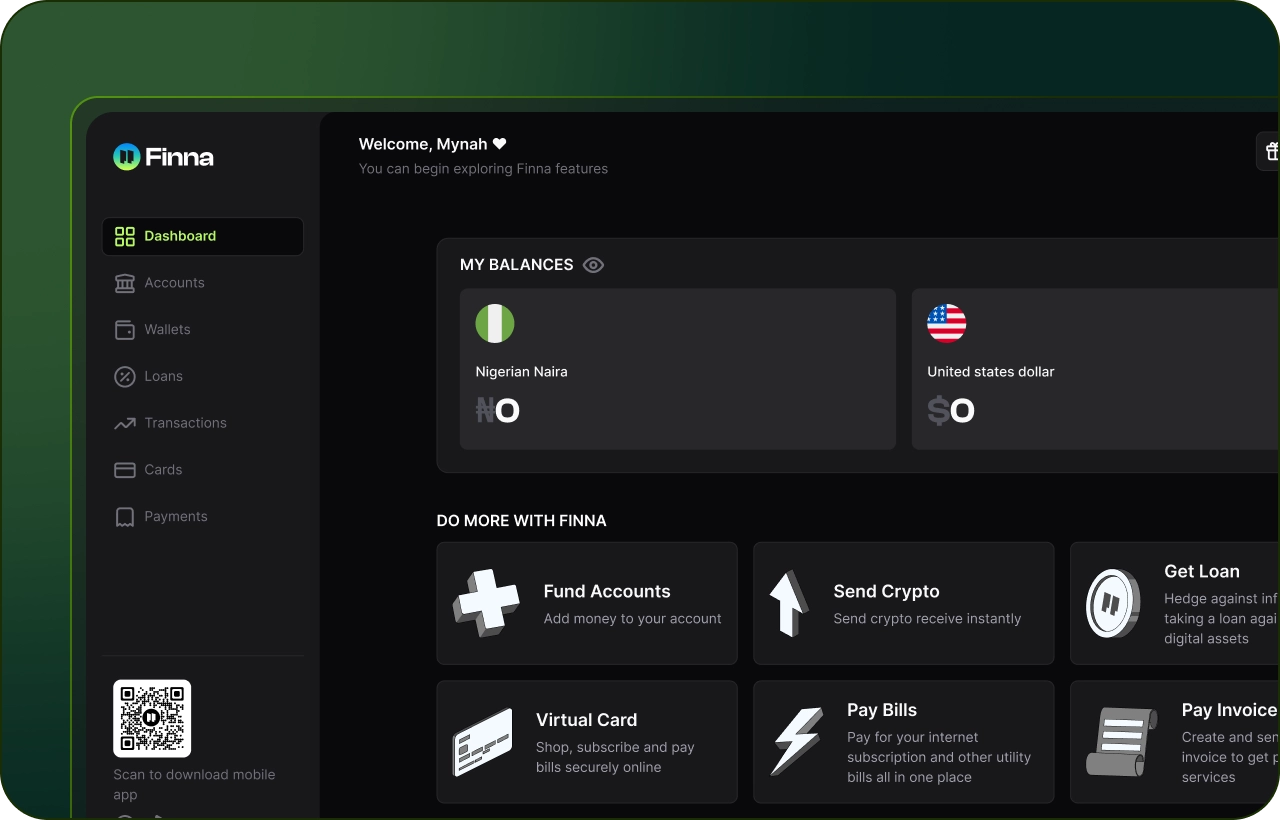Go to Accounts in the sidebar
The image size is (1280, 820).
pos(174,283)
